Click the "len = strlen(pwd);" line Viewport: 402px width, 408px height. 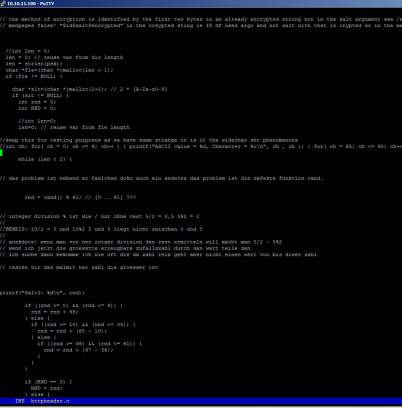34,64
